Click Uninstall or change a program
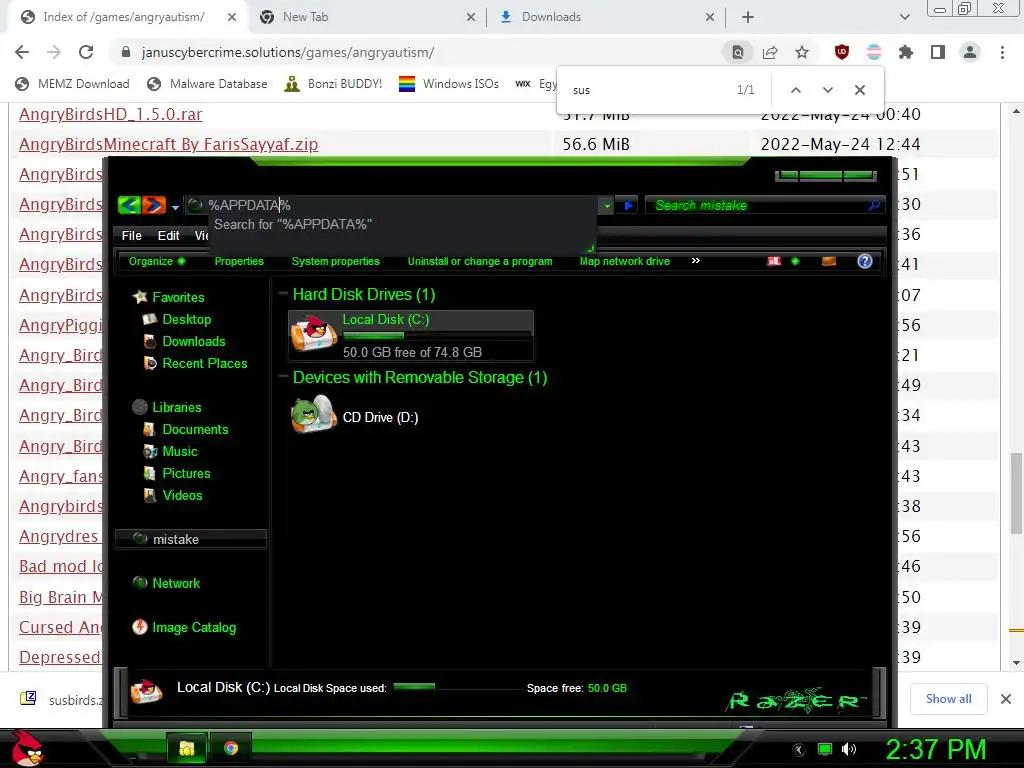Viewport: 1024px width, 768px height. pos(480,261)
